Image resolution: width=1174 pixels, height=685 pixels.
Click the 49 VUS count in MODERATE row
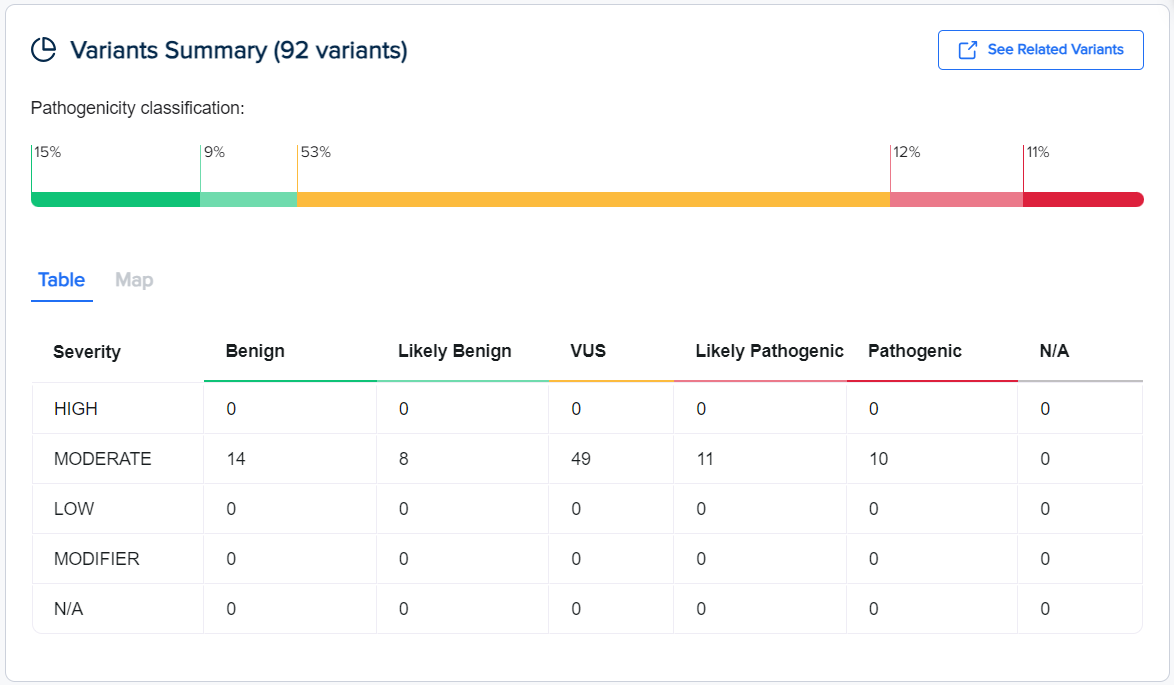579,459
